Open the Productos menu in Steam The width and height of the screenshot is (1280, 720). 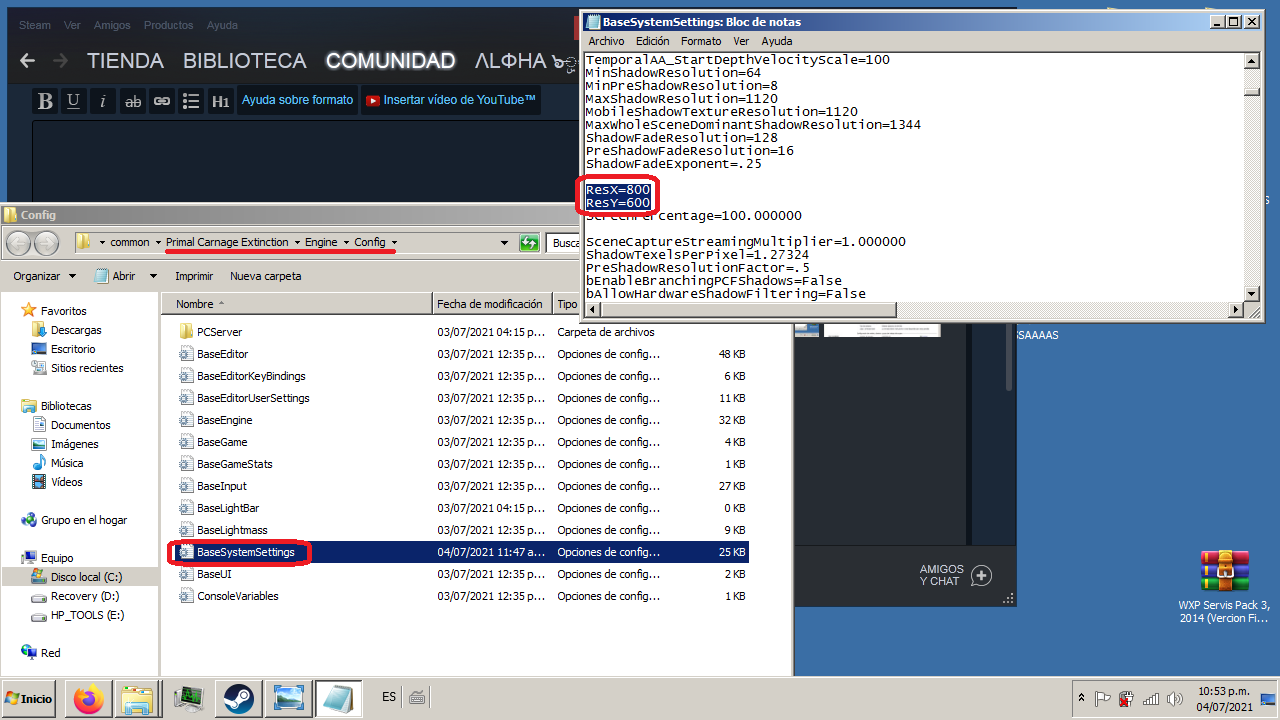click(168, 25)
